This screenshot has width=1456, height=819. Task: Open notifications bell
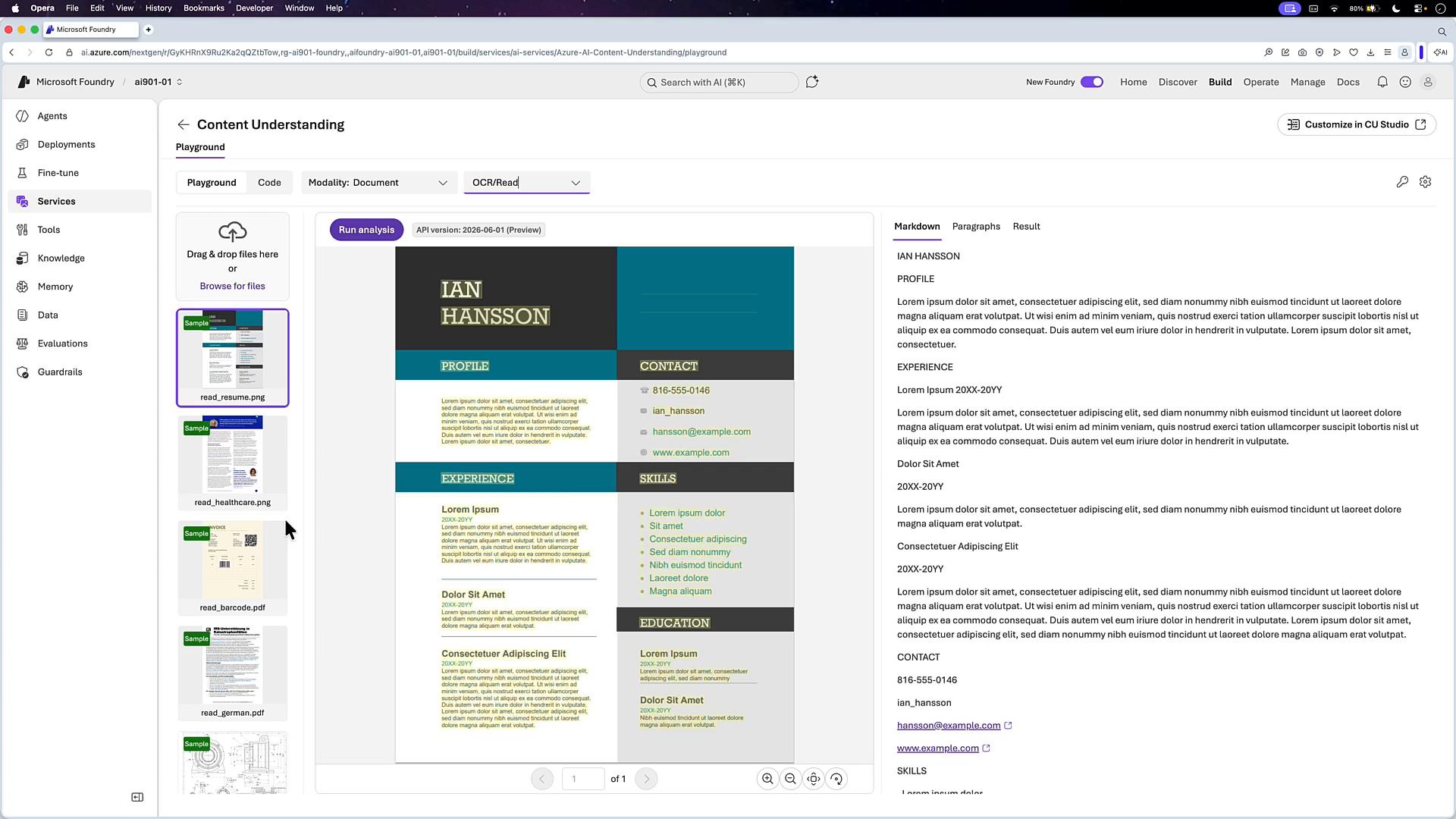(1382, 82)
